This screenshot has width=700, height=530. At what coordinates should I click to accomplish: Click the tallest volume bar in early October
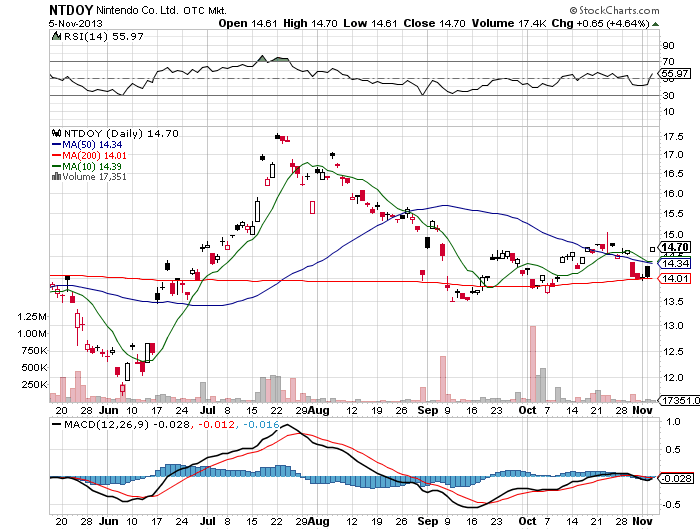click(533, 364)
